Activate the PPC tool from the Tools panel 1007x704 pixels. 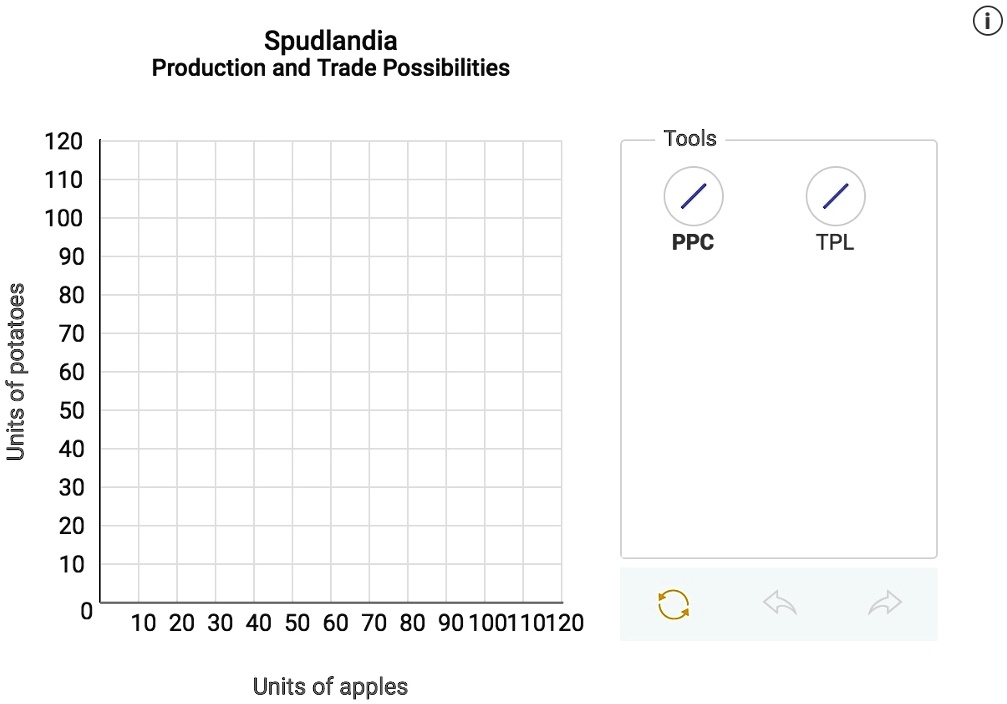click(x=693, y=196)
